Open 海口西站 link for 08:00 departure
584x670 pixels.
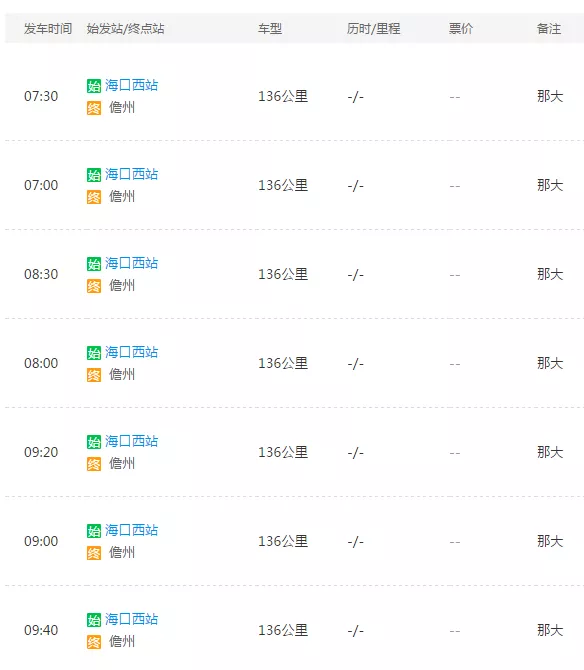[132, 352]
